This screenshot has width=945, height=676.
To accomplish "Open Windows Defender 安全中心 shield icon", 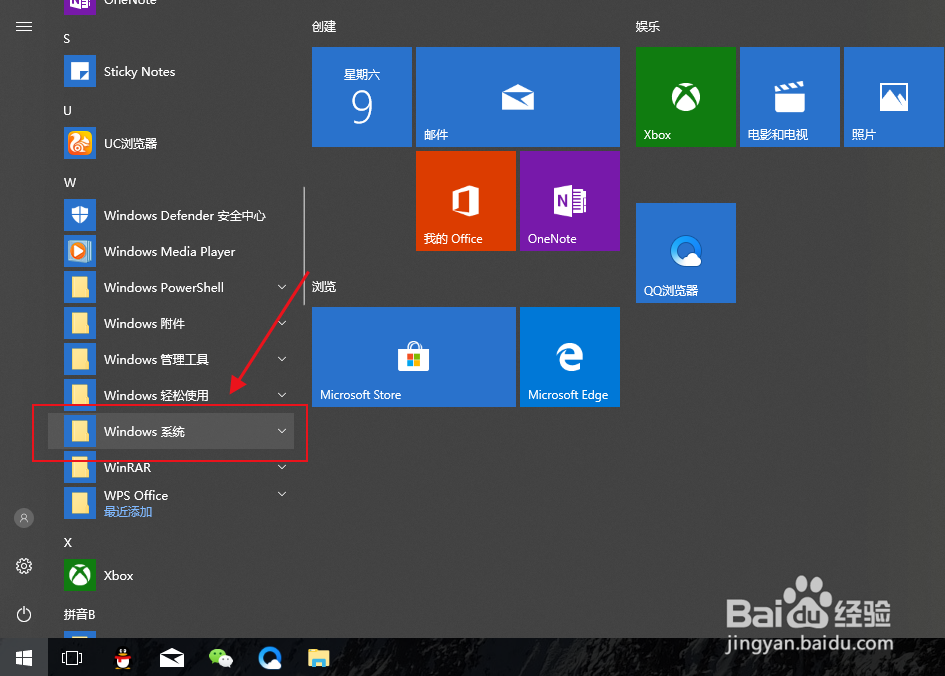I will 80,215.
